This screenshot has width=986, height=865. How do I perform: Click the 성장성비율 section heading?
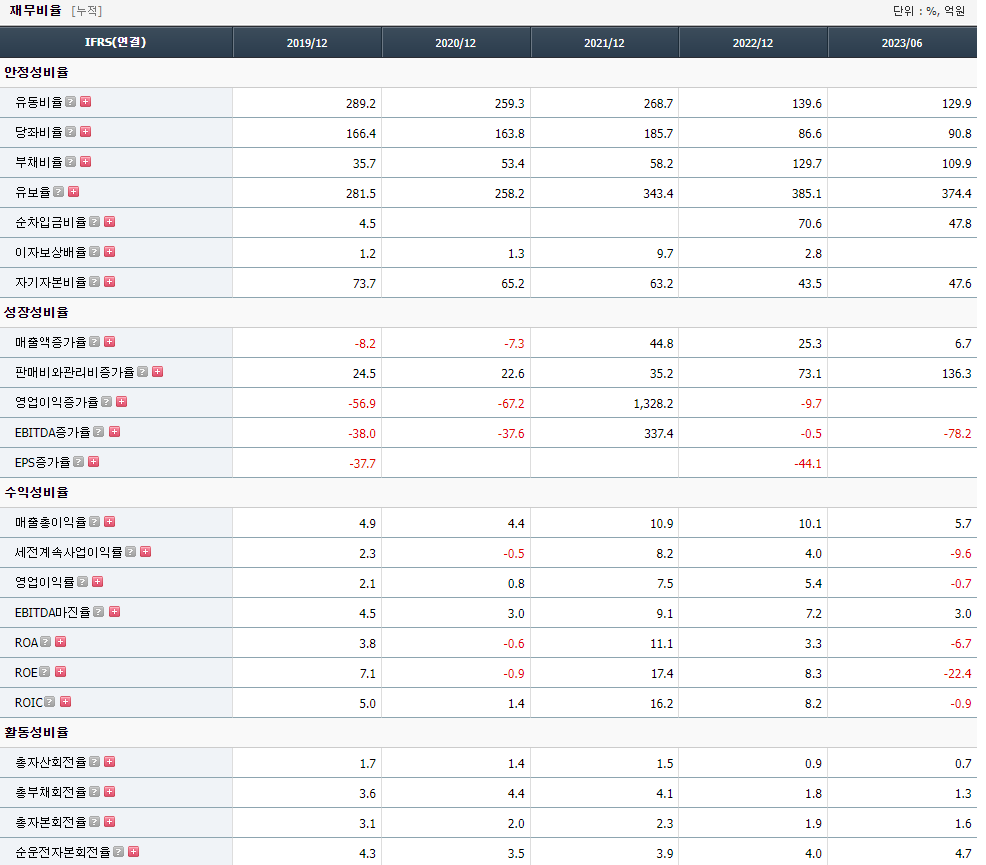pyautogui.click(x=36, y=312)
